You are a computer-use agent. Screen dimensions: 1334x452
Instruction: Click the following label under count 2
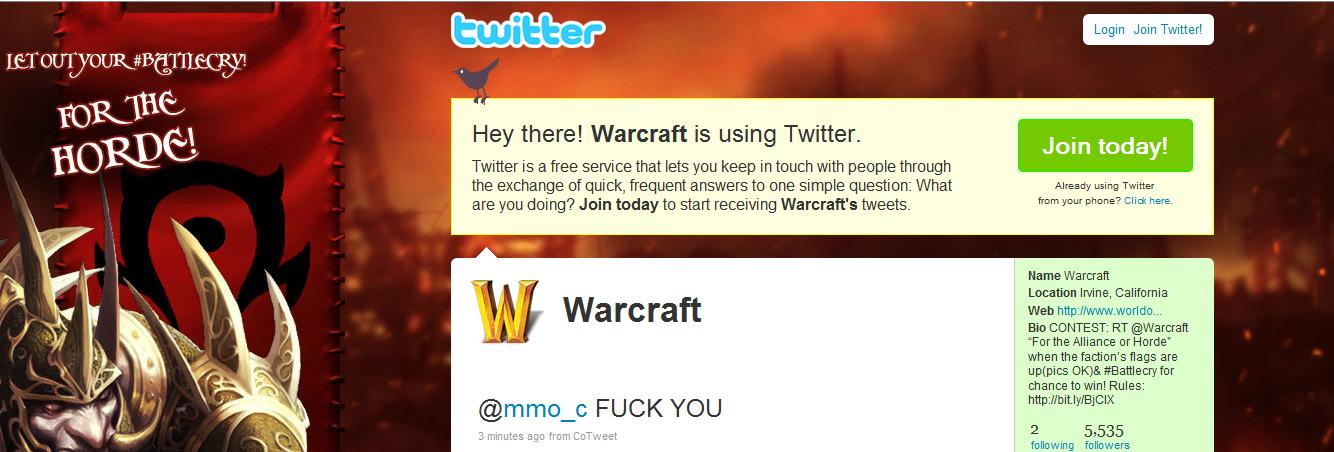1052,446
